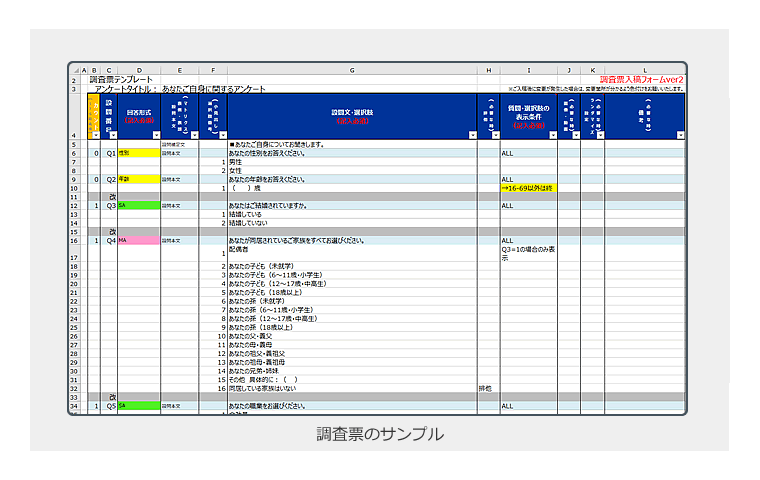Click yellow →16-69以外は終 cell

coord(529,188)
